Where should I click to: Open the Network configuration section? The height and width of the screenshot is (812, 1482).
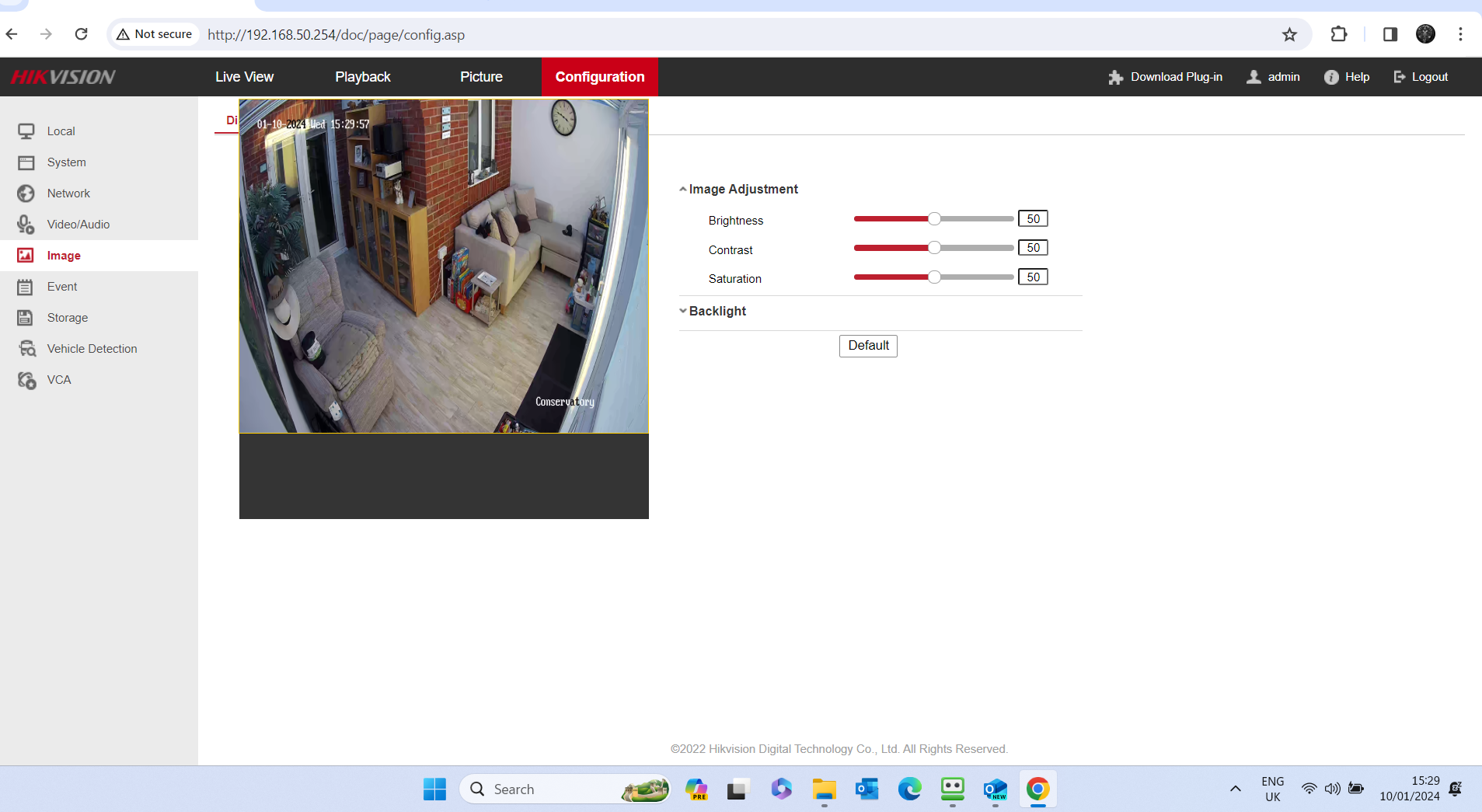point(26,193)
